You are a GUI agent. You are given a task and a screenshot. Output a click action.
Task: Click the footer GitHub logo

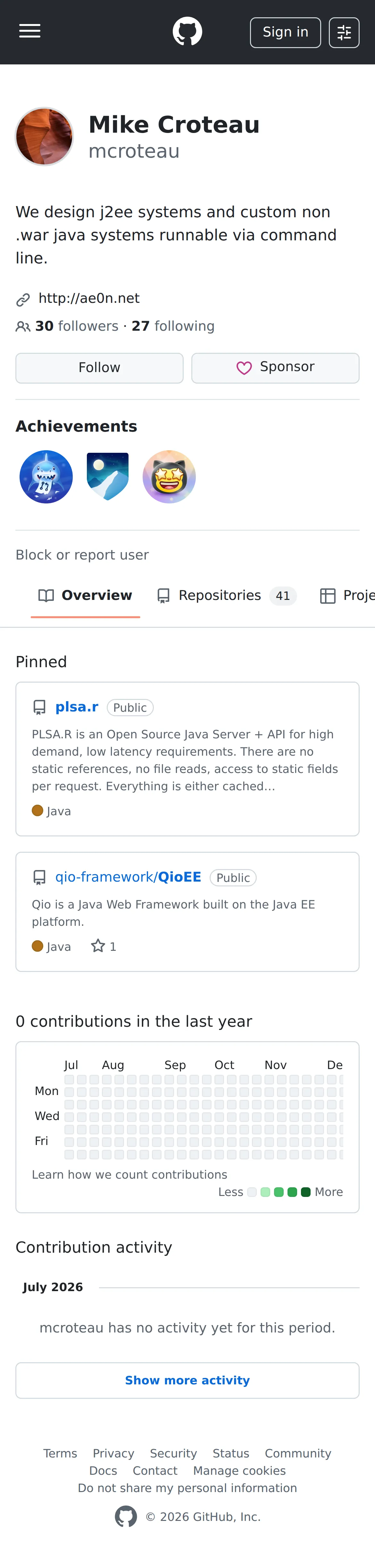pos(126,1517)
